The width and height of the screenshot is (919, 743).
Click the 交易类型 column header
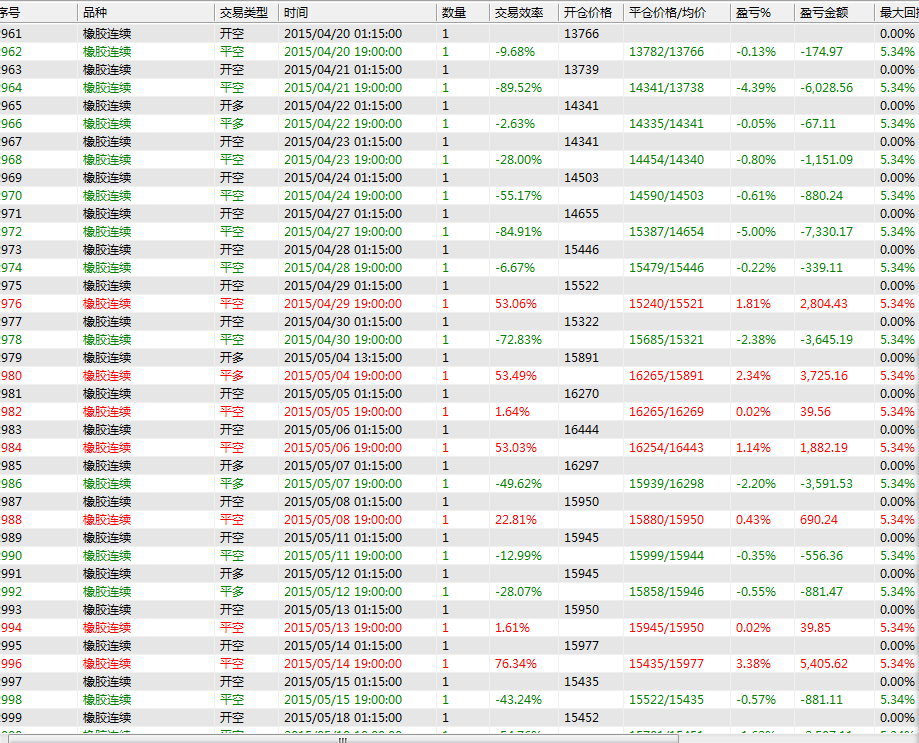[x=243, y=12]
